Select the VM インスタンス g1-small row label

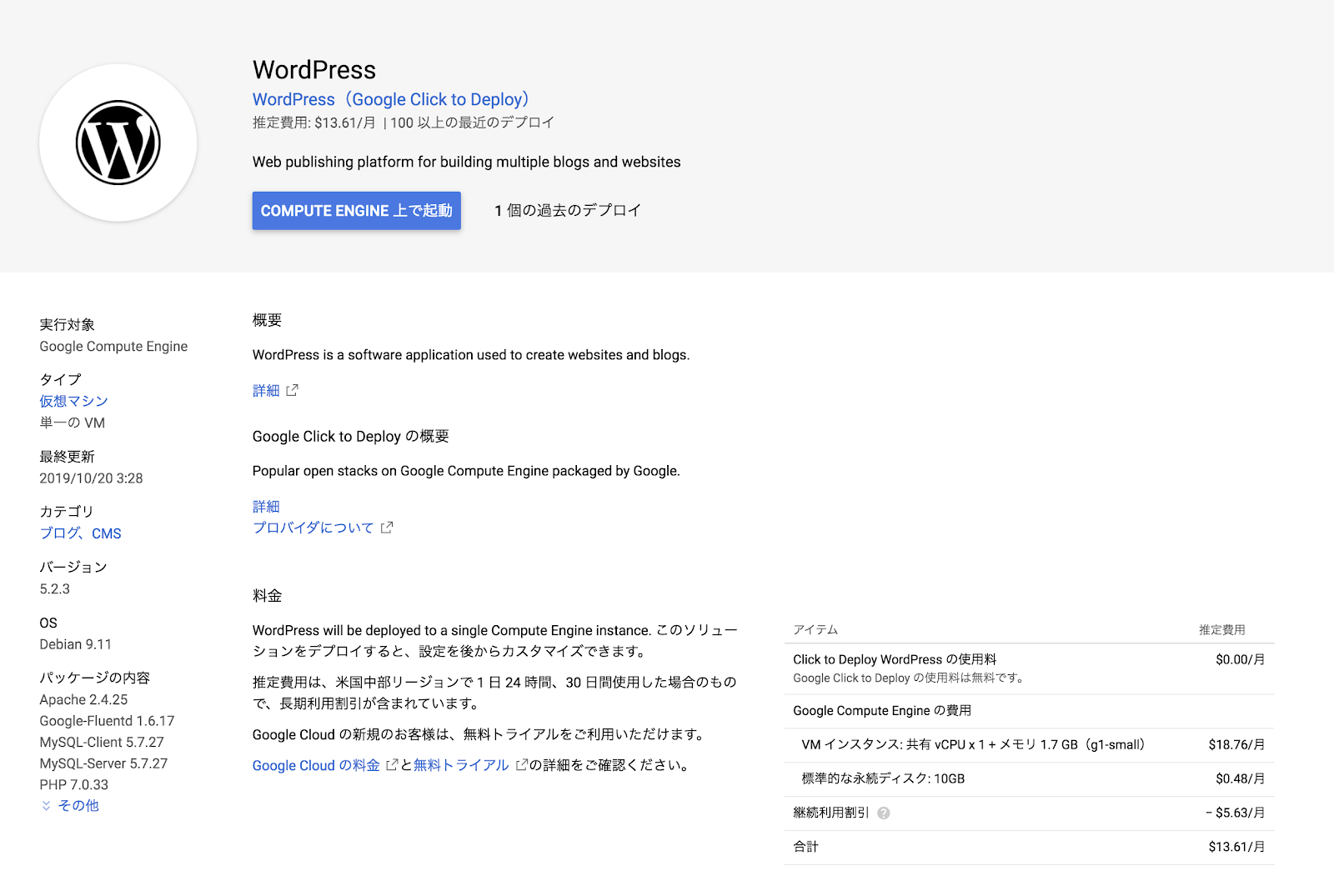point(973,744)
